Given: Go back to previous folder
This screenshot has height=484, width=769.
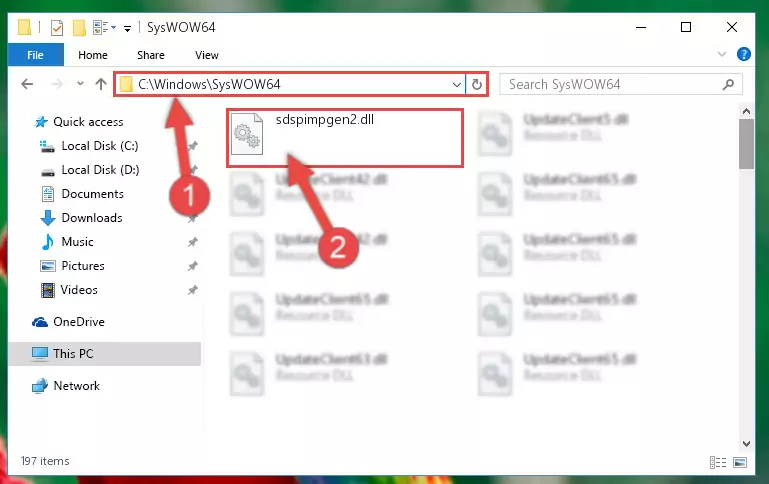Looking at the screenshot, I should point(27,84).
